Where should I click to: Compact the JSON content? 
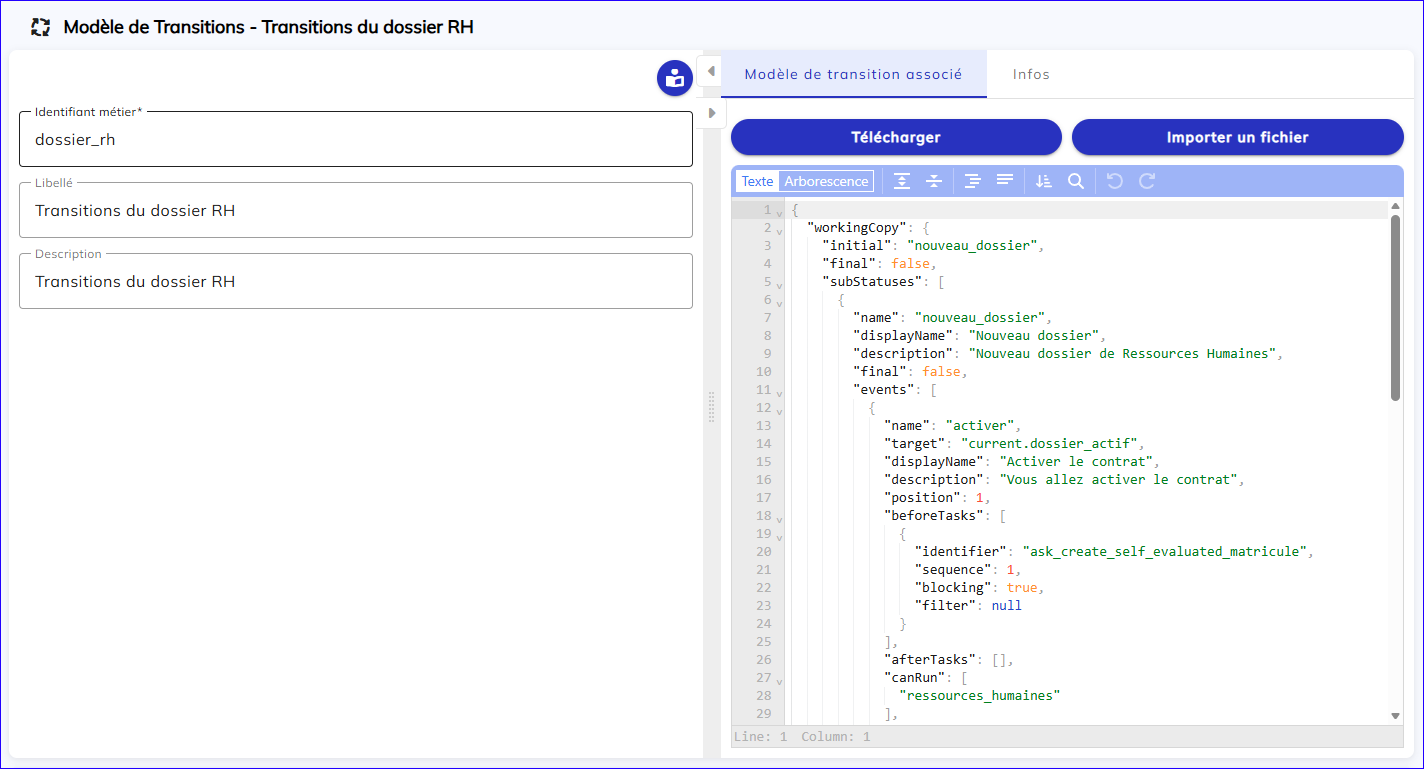1004,181
